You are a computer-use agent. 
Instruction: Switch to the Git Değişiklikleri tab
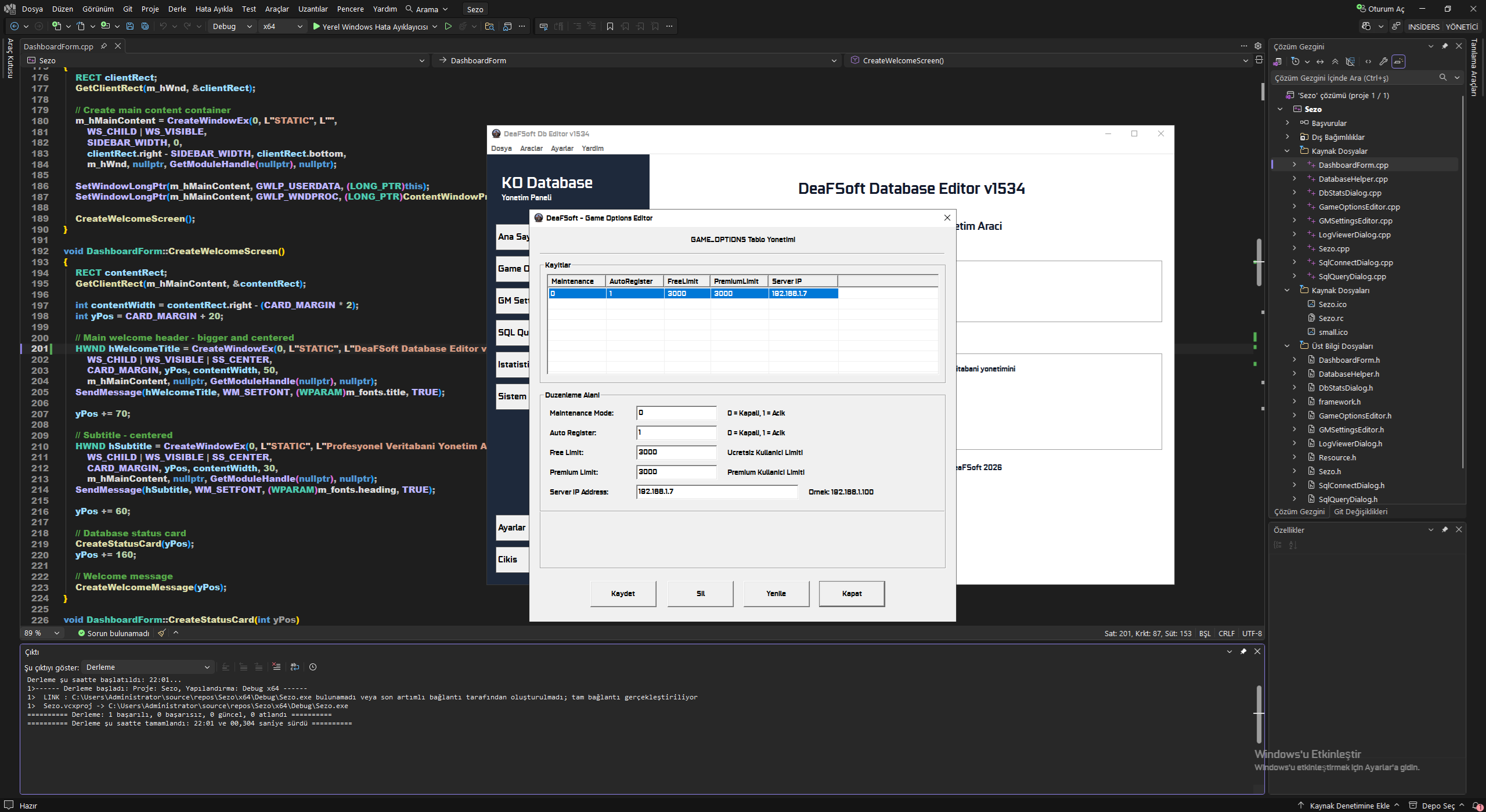pos(1361,511)
